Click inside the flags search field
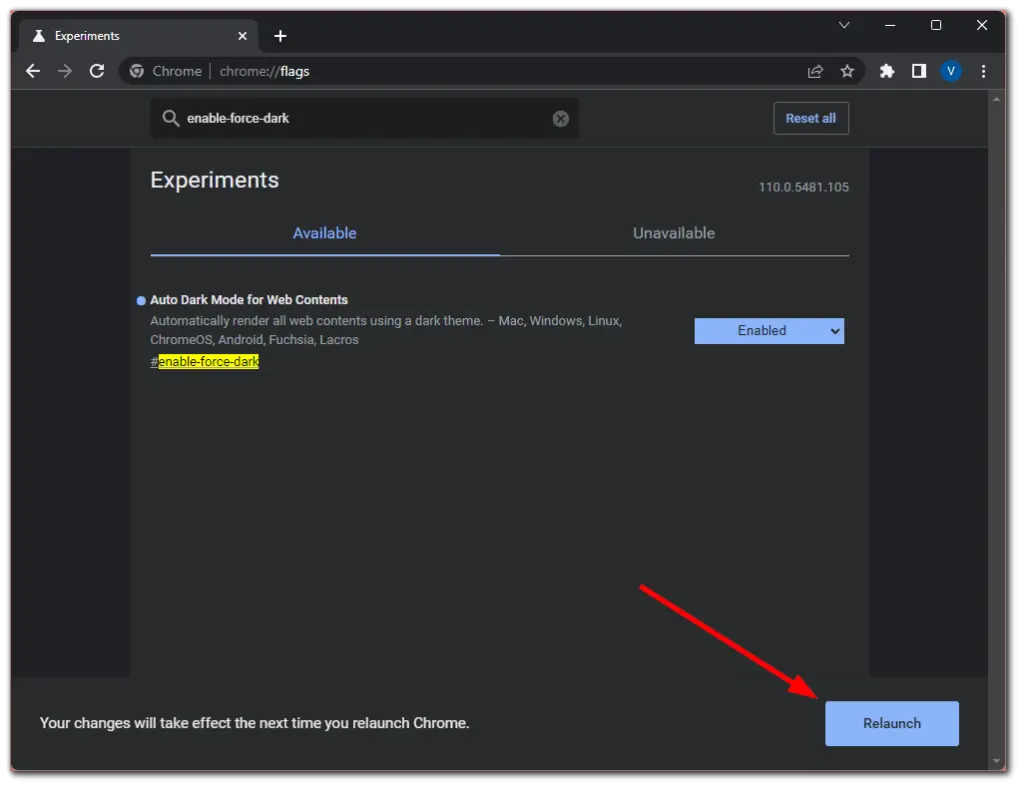Screen dimensions: 1024x789 [350, 117]
